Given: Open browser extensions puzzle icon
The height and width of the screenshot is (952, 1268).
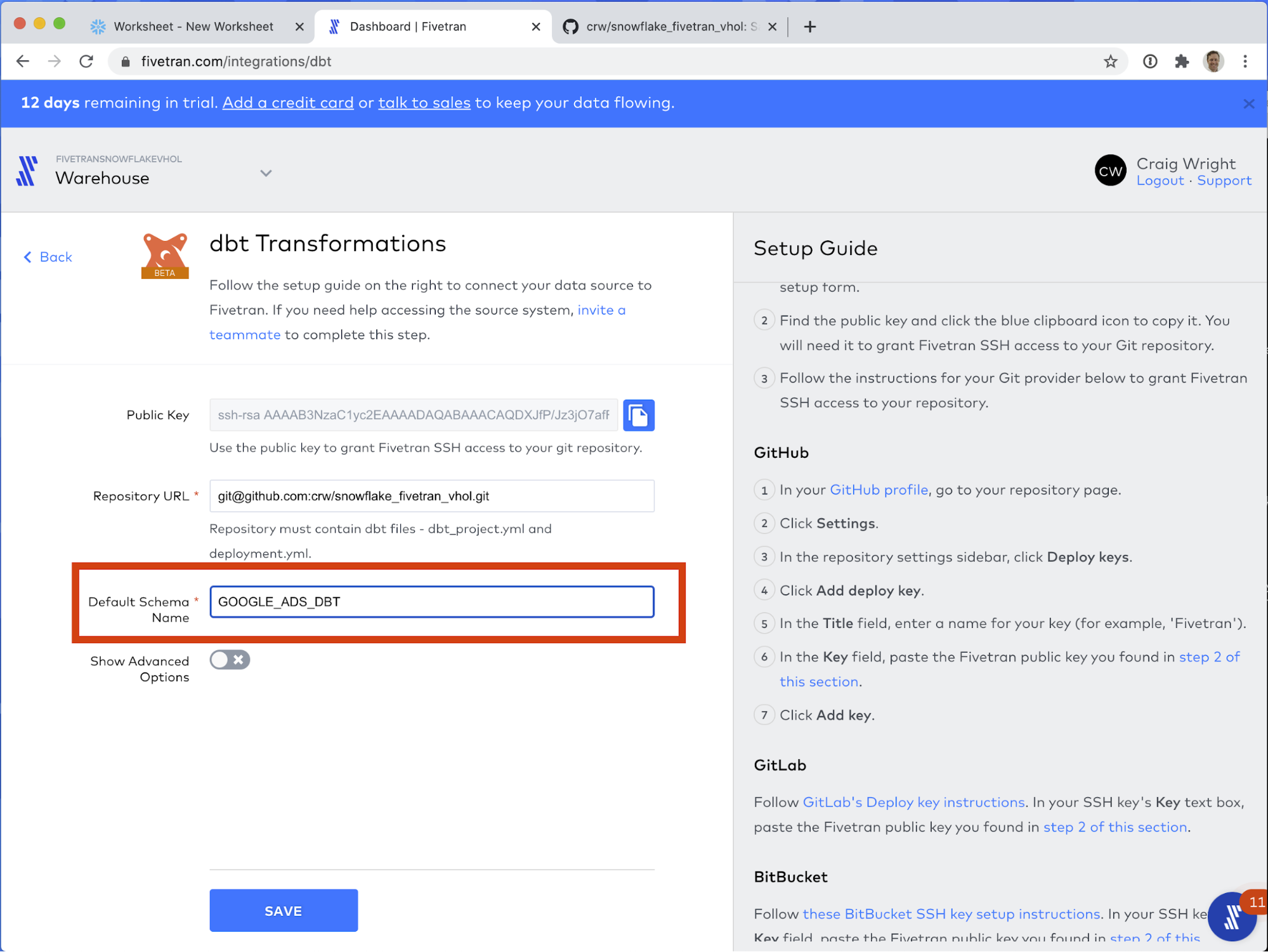Looking at the screenshot, I should tap(1181, 62).
